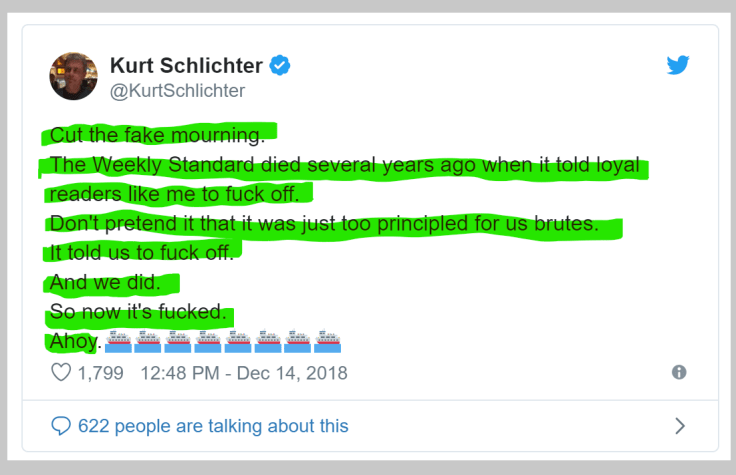Image resolution: width=736 pixels, height=475 pixels.
Task: Open "622 people are talking about this"
Action: [213, 426]
